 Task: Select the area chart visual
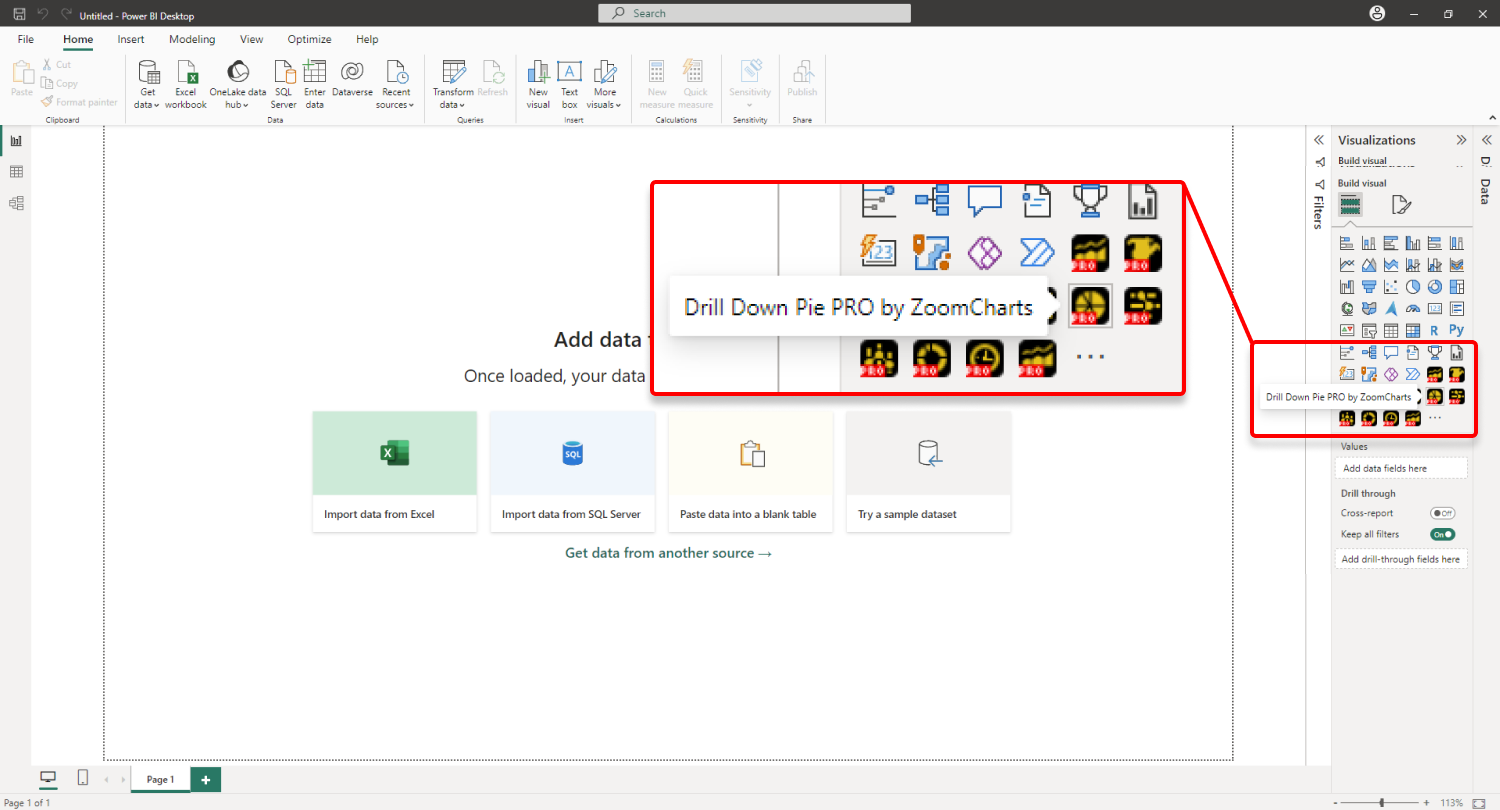tap(1369, 265)
